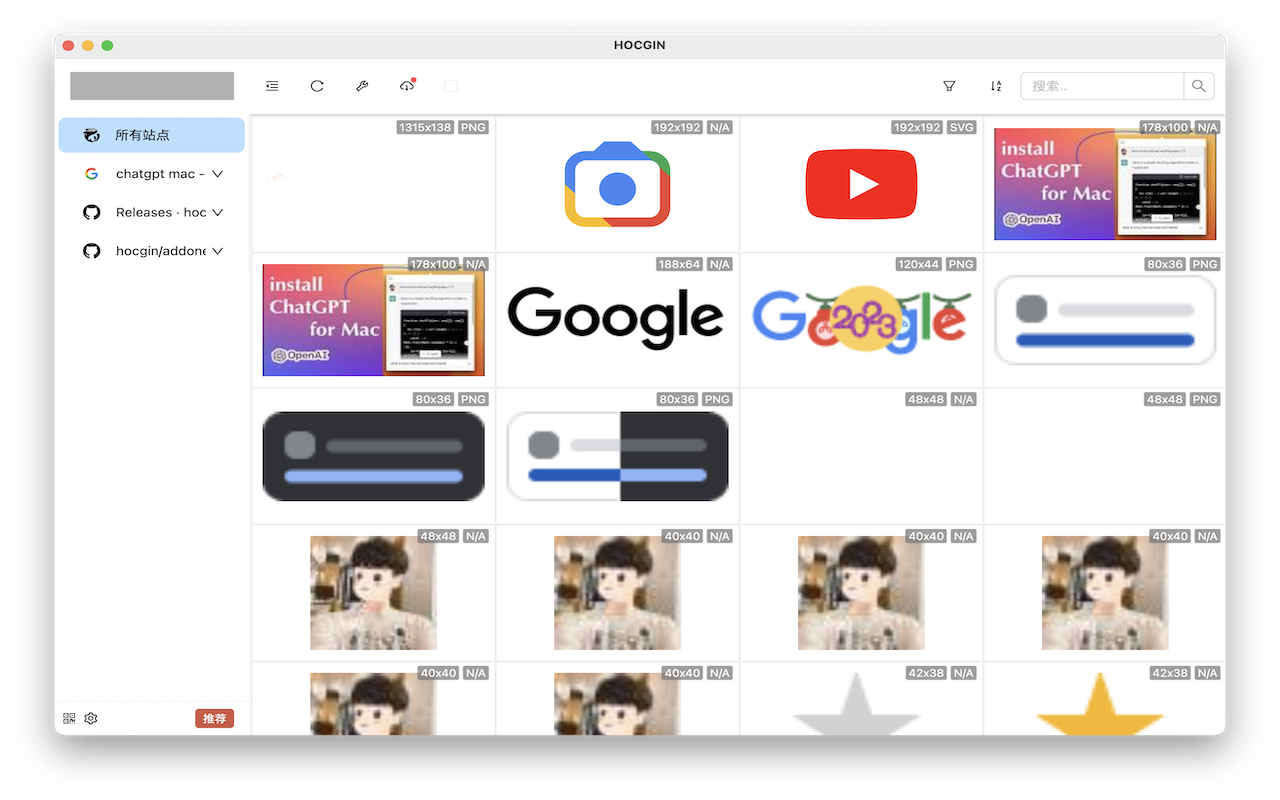Select the Google 2023 doodle image
Viewport: 1280px width, 800px height.
861,319
